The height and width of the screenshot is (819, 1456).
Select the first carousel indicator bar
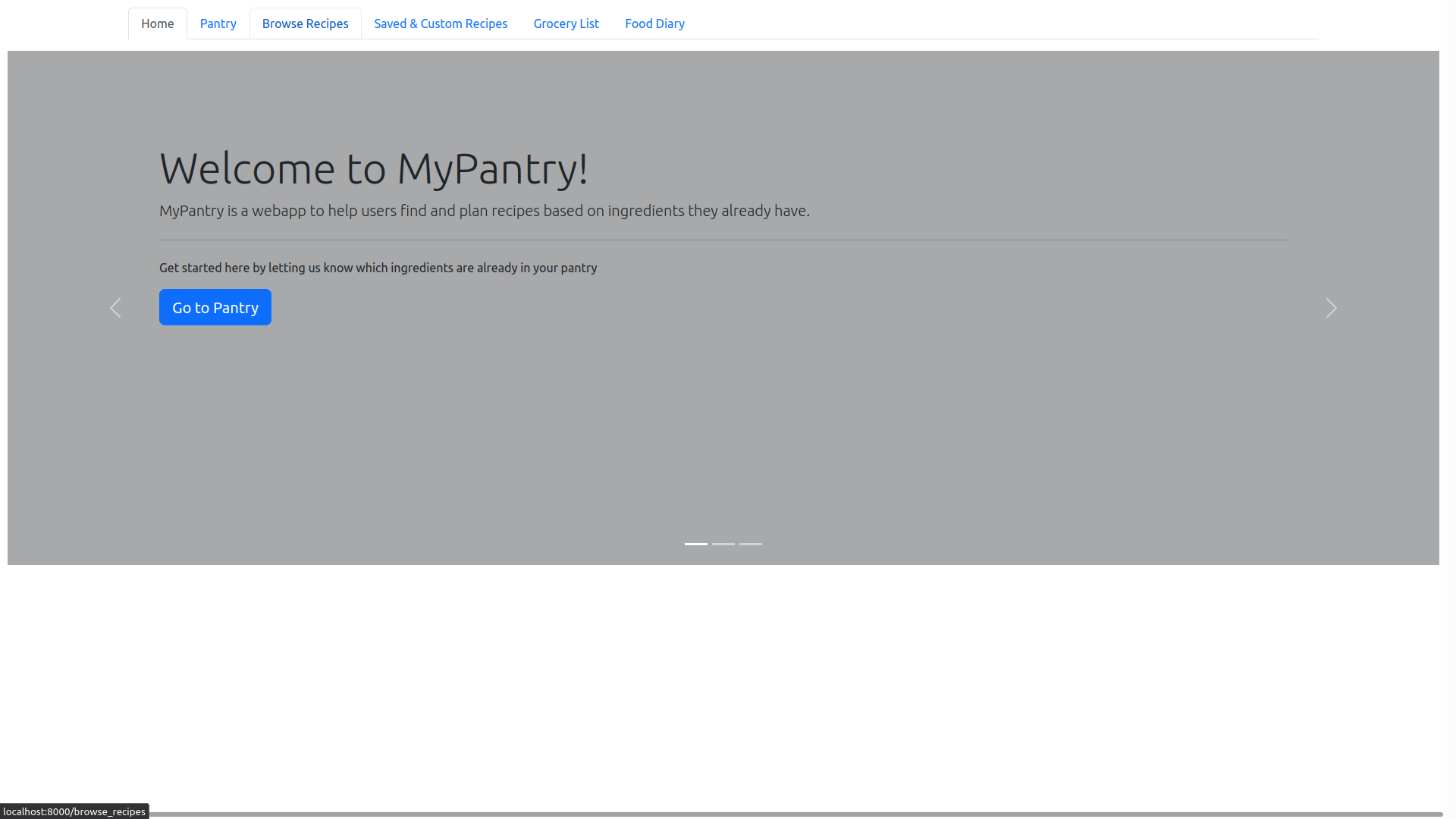coord(695,544)
